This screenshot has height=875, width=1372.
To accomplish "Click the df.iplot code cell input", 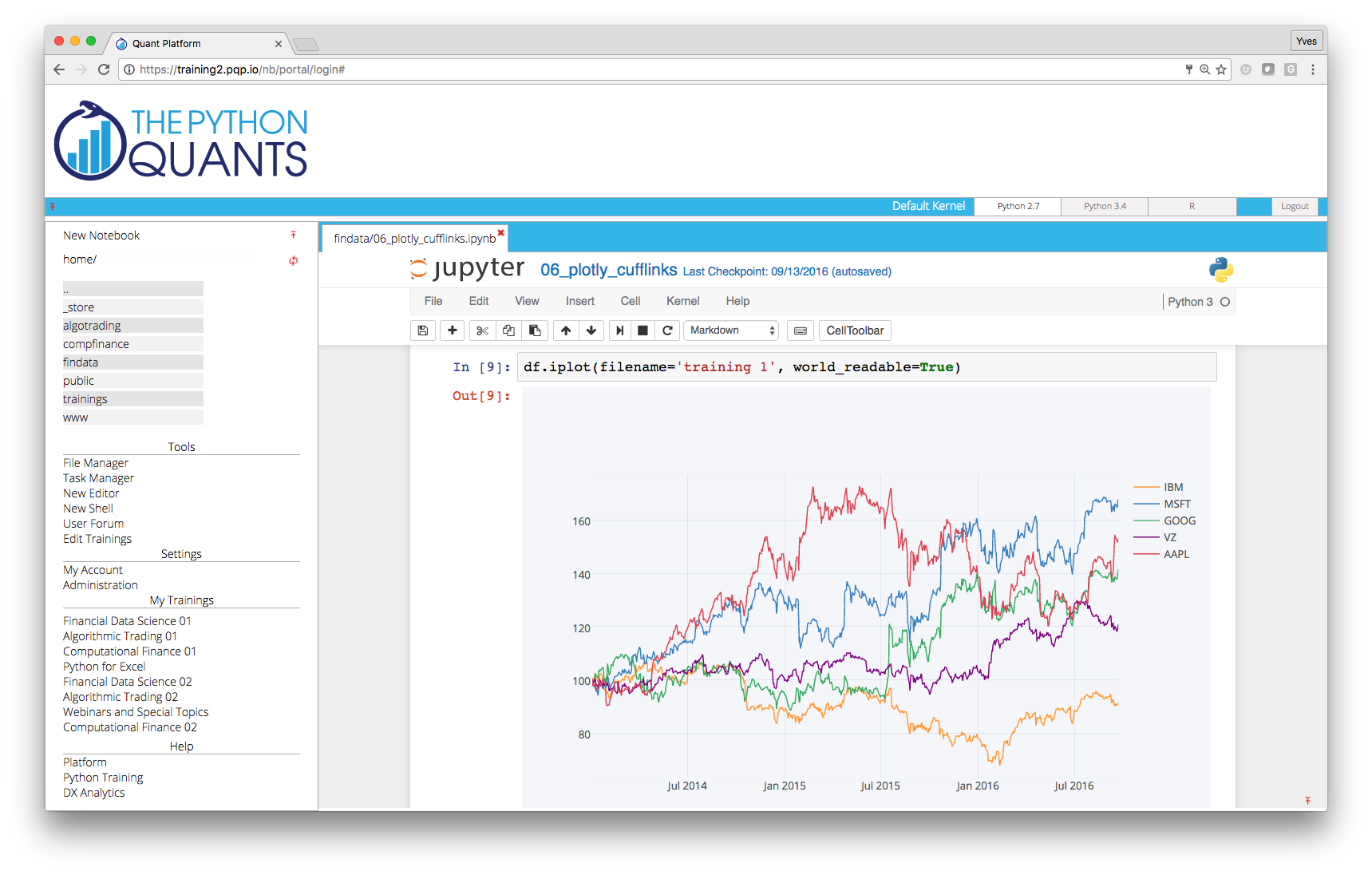I will pyautogui.click(x=867, y=367).
